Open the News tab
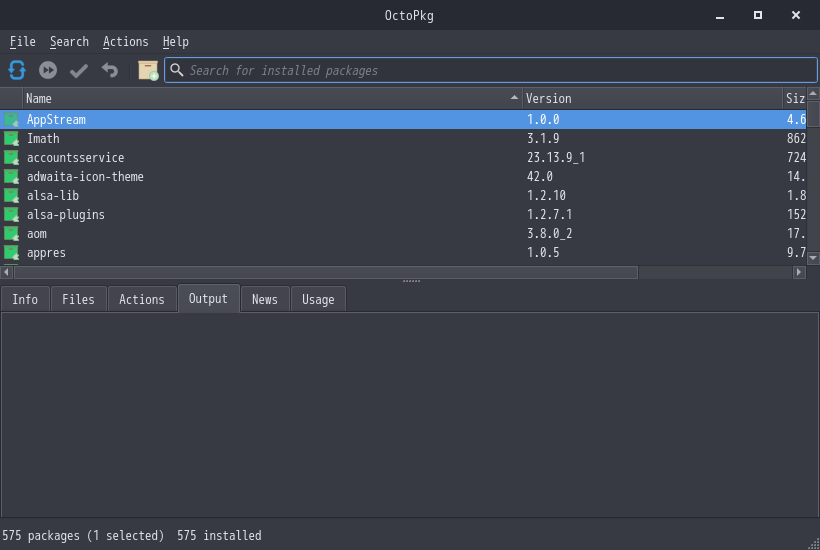This screenshot has width=820, height=550. [x=265, y=300]
